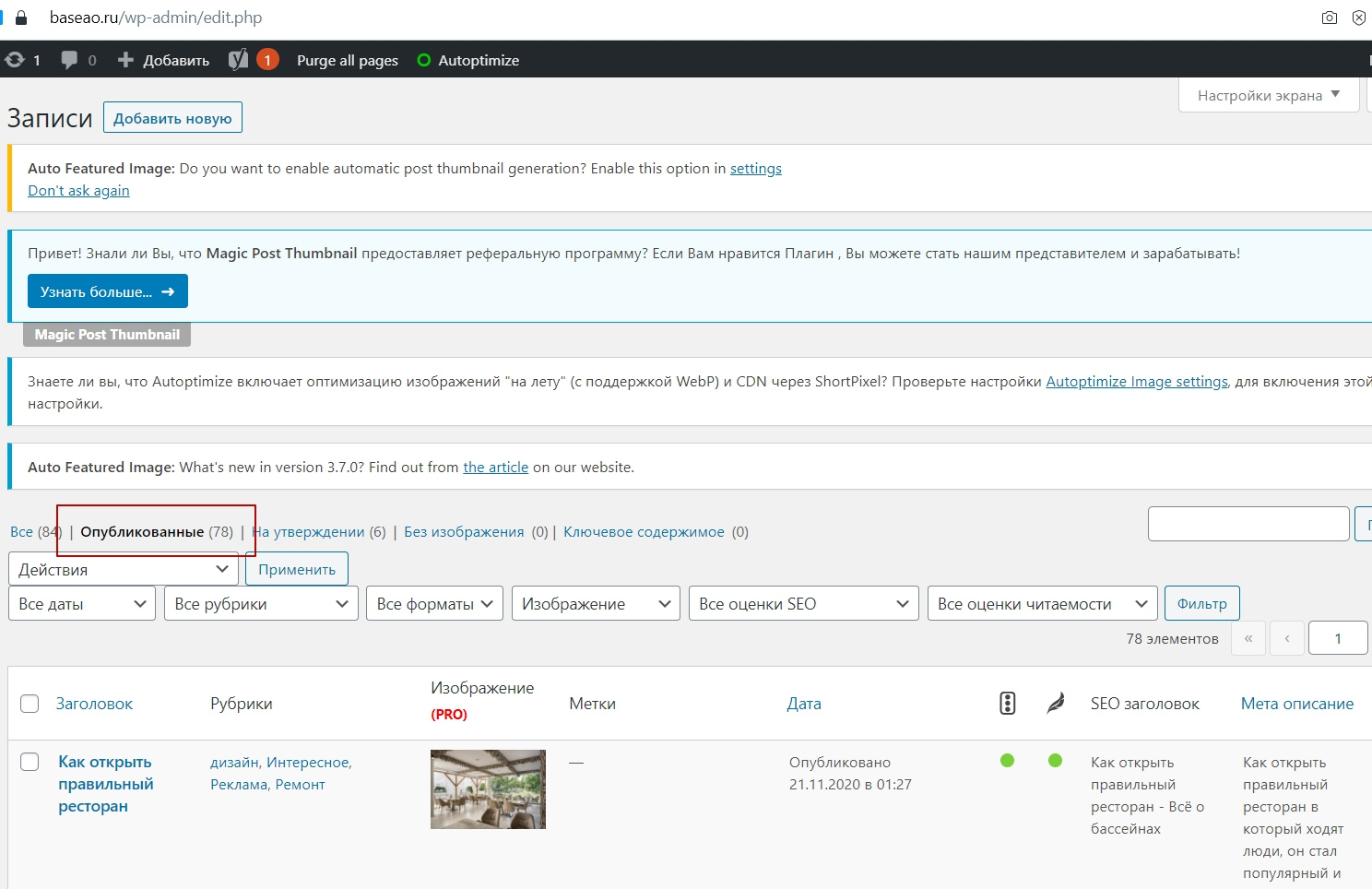Filter by category Реклама

tap(239, 785)
